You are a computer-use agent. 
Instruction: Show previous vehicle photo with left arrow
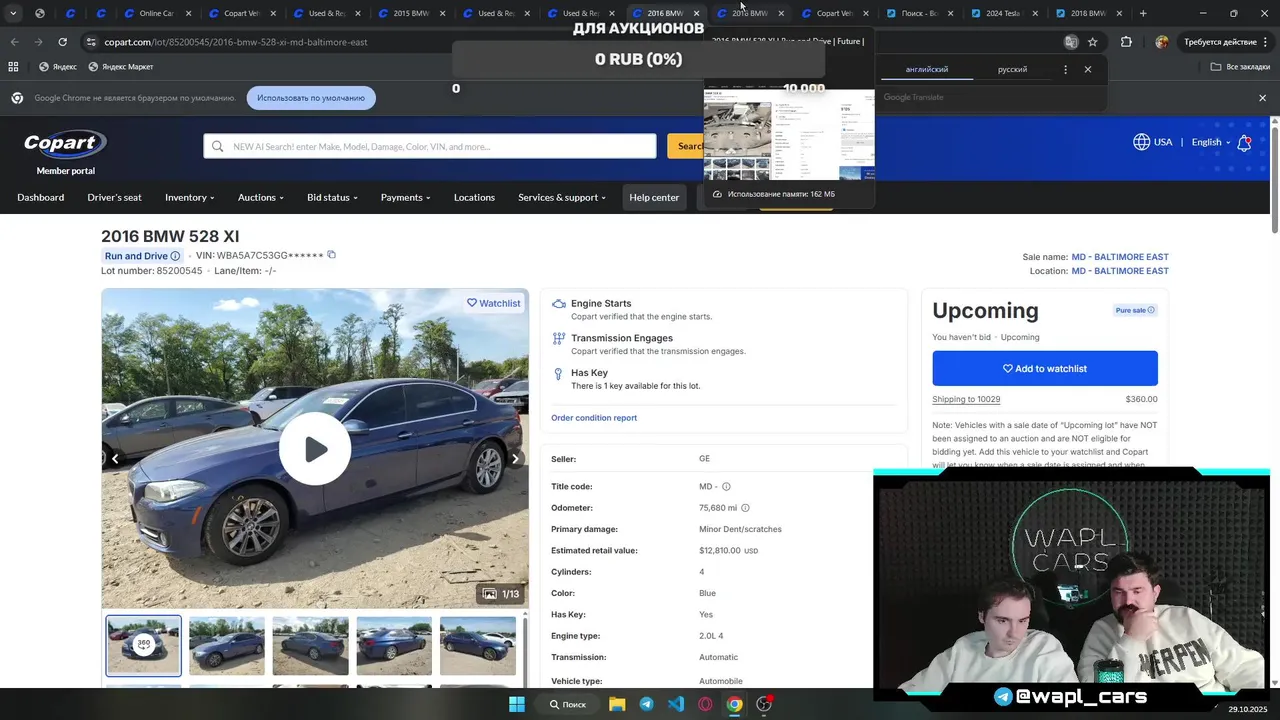[x=115, y=459]
